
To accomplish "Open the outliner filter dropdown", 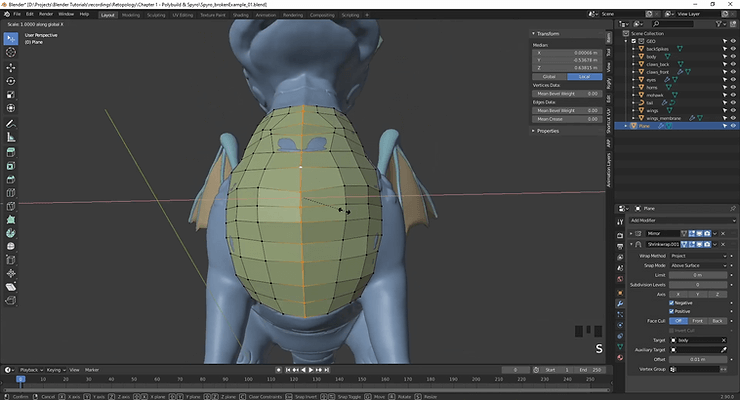I will (x=720, y=24).
